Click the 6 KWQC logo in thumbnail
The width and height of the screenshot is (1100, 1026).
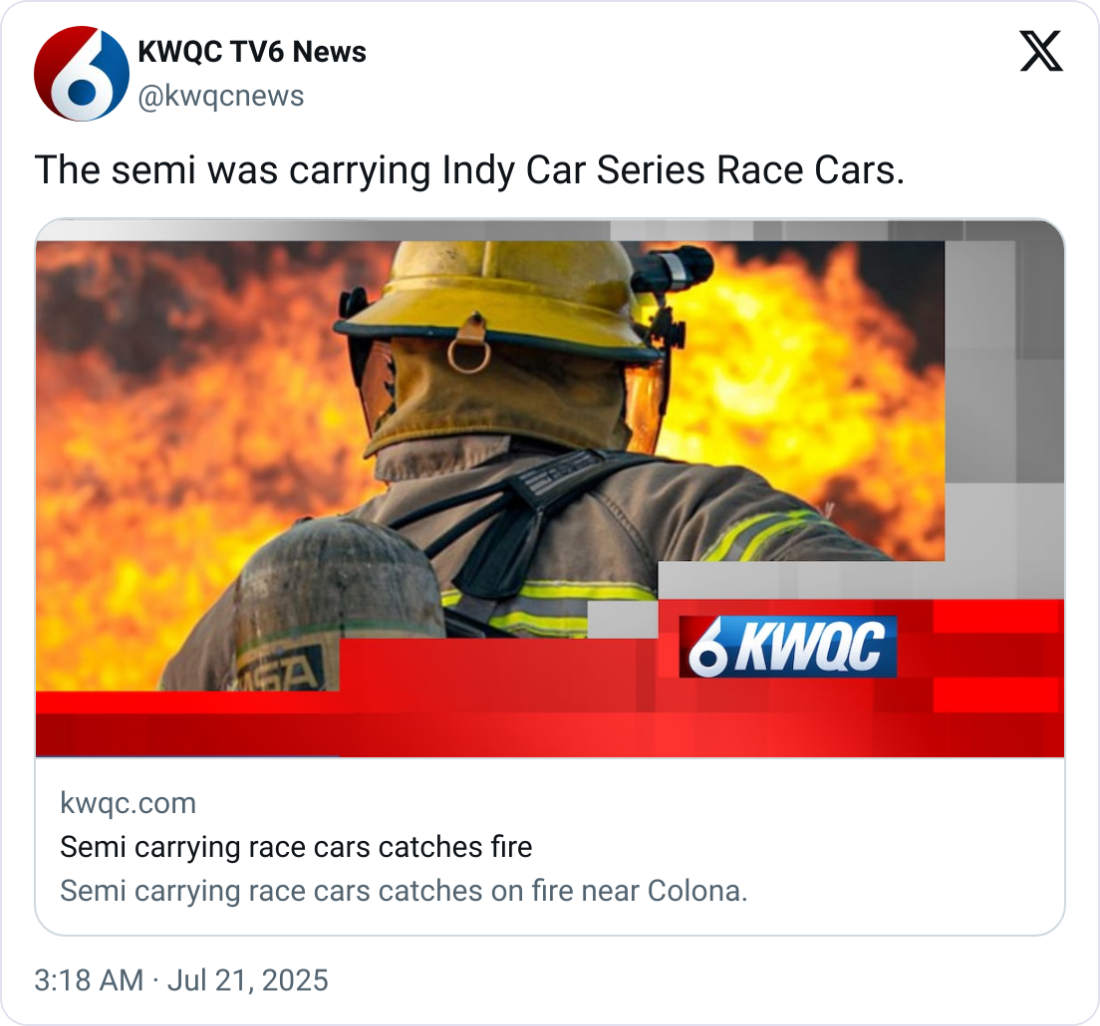(x=788, y=647)
